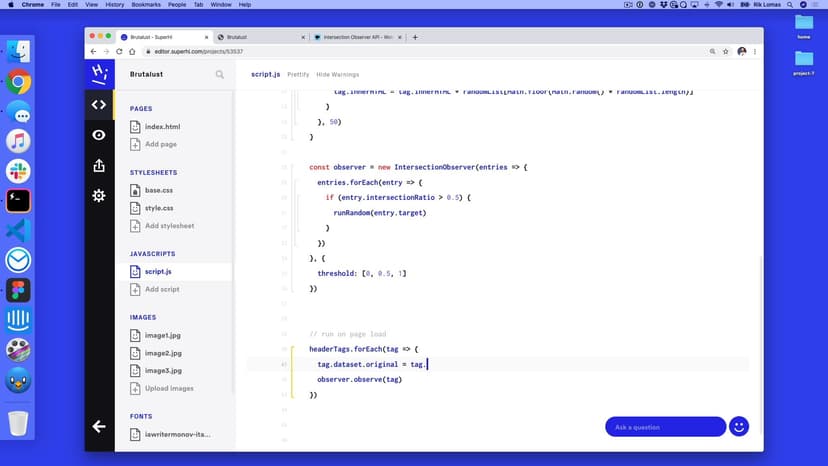
Task: Click the Ask a question input field
Action: pyautogui.click(x=665, y=427)
